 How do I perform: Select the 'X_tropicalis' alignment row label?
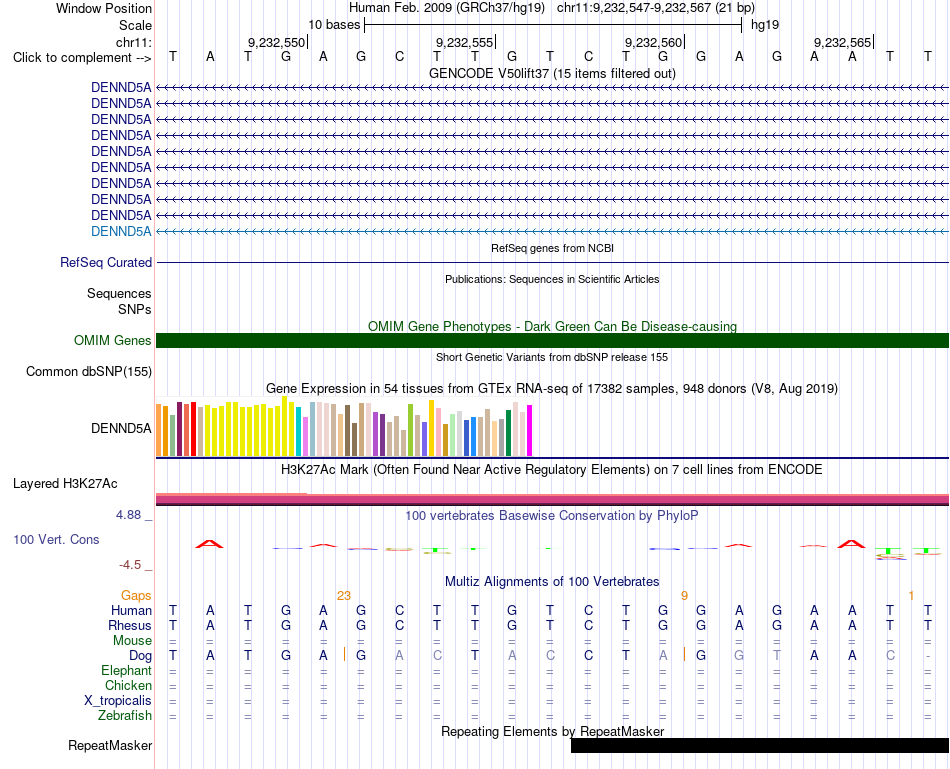(118, 701)
